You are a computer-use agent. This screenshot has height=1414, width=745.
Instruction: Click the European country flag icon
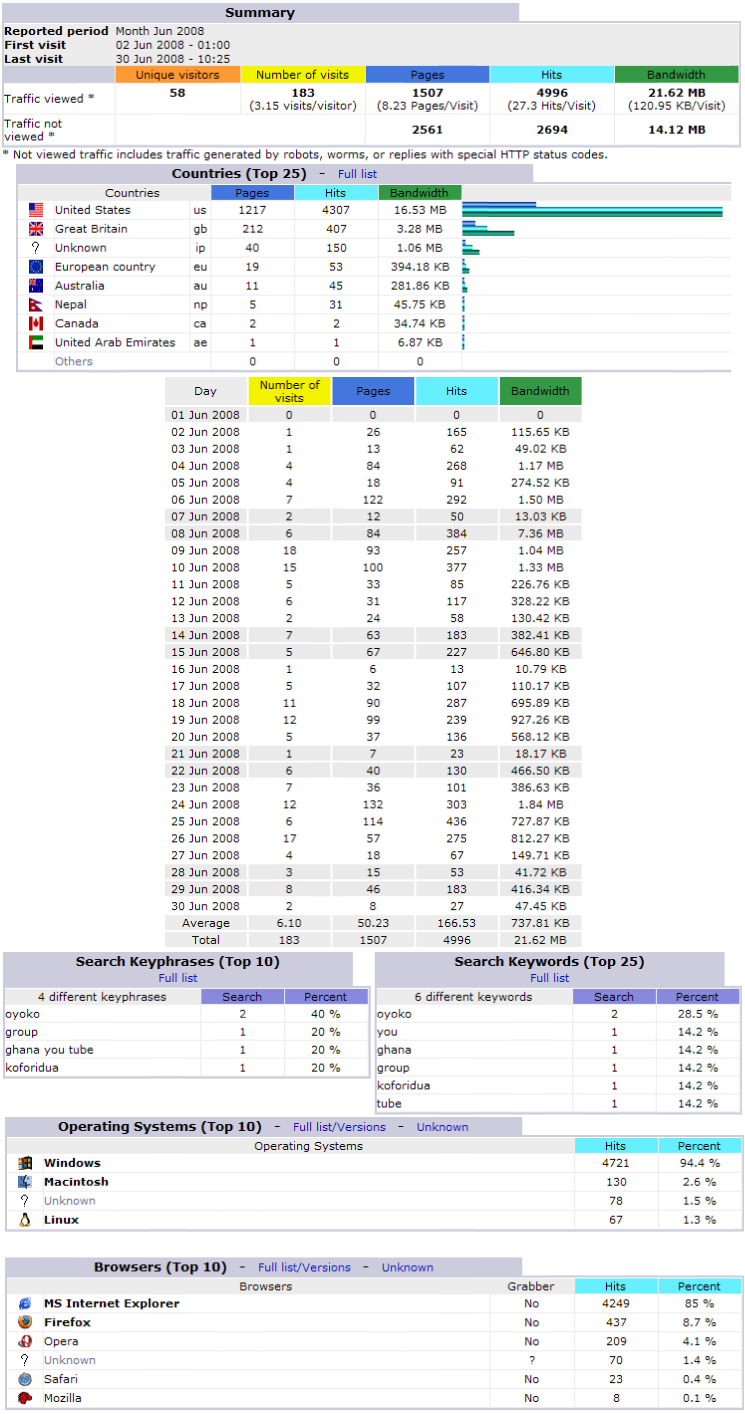pos(36,267)
